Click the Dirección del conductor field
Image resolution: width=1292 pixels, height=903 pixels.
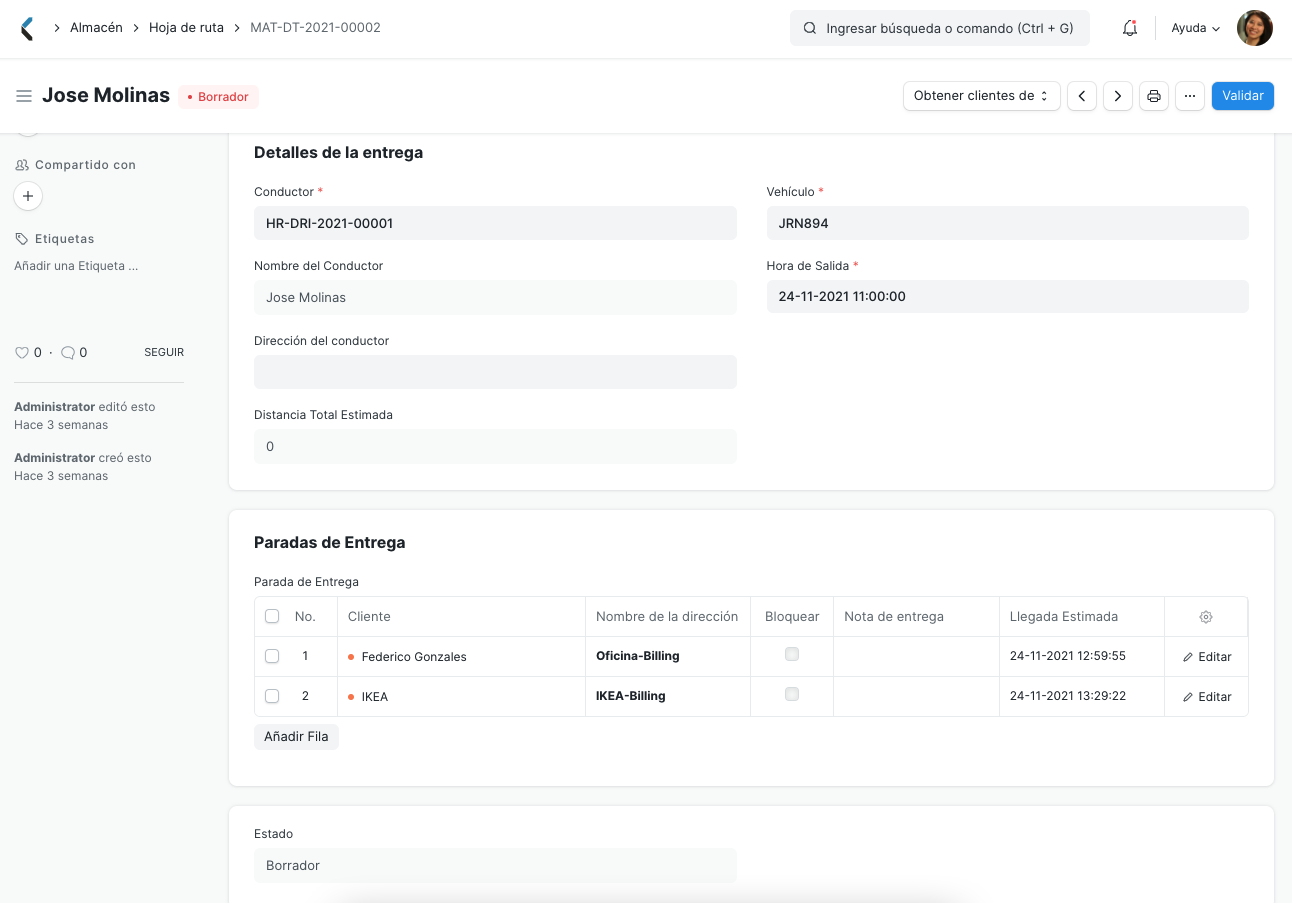point(495,372)
